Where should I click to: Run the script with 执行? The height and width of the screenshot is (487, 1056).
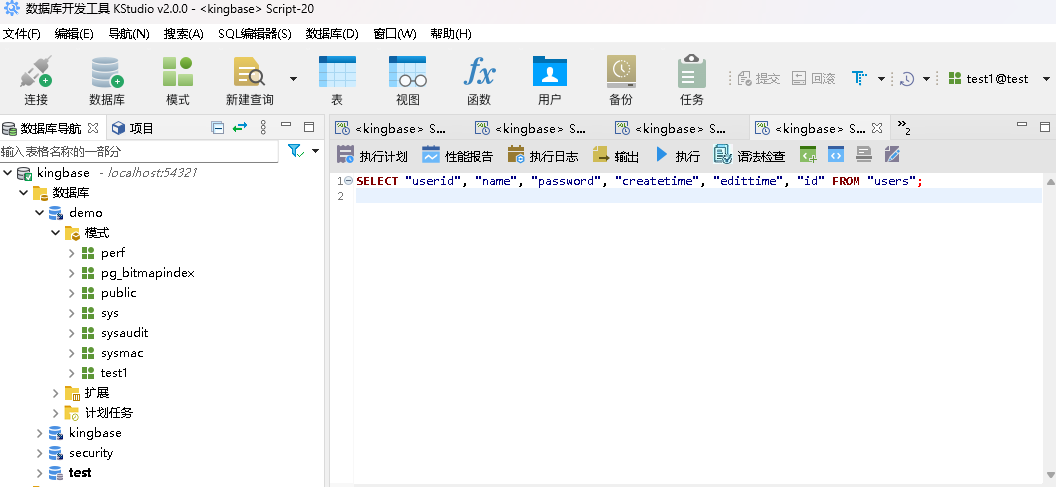coord(678,156)
